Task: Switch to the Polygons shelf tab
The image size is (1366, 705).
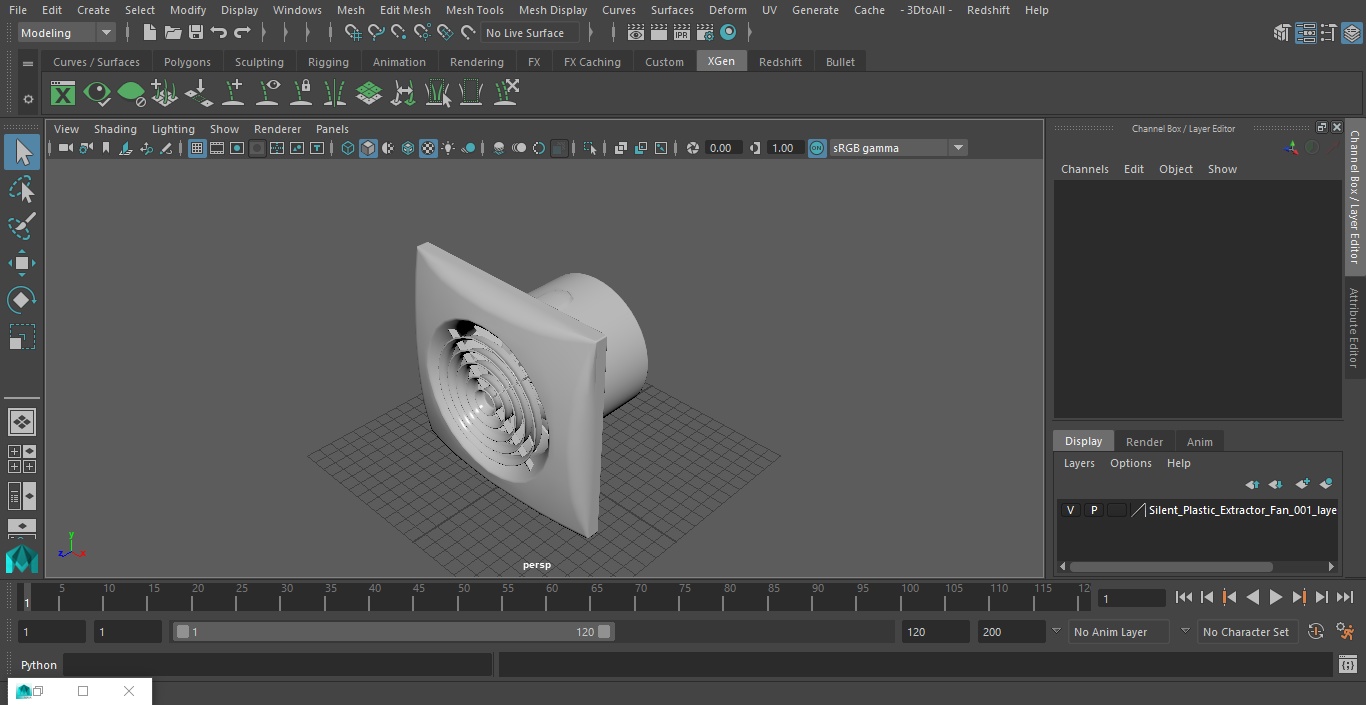Action: 187,62
